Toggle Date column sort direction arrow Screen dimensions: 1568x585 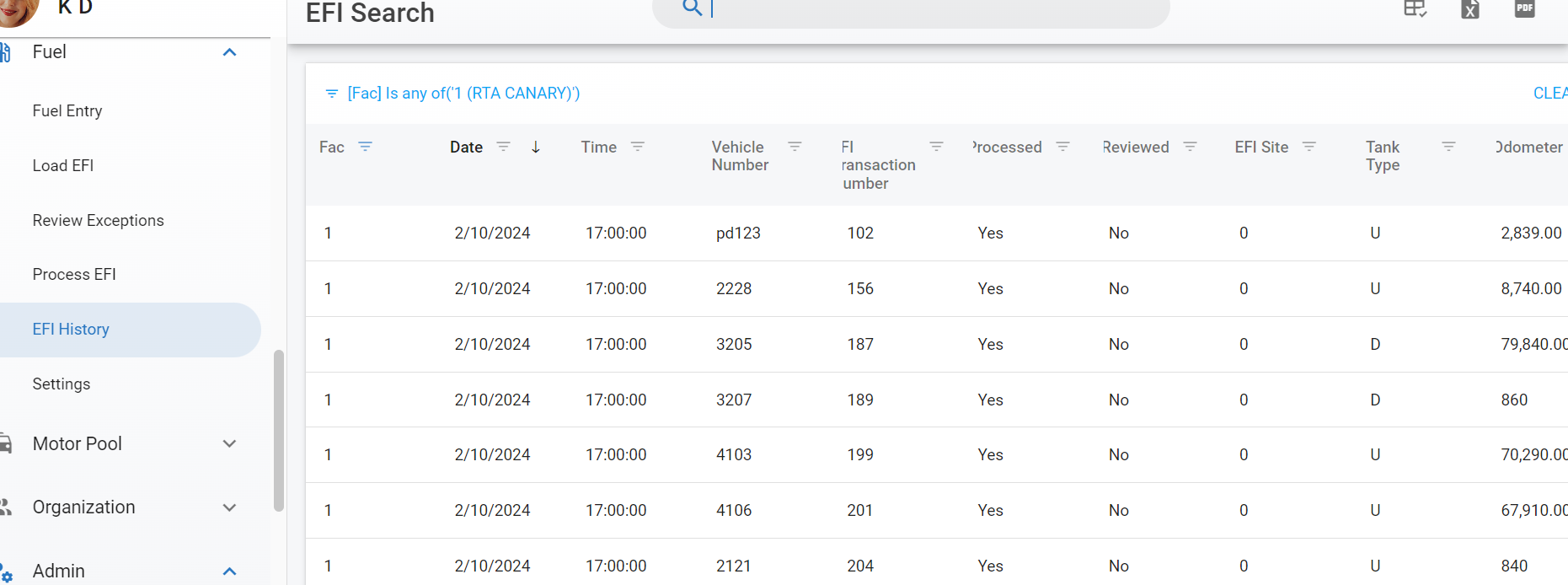click(536, 147)
